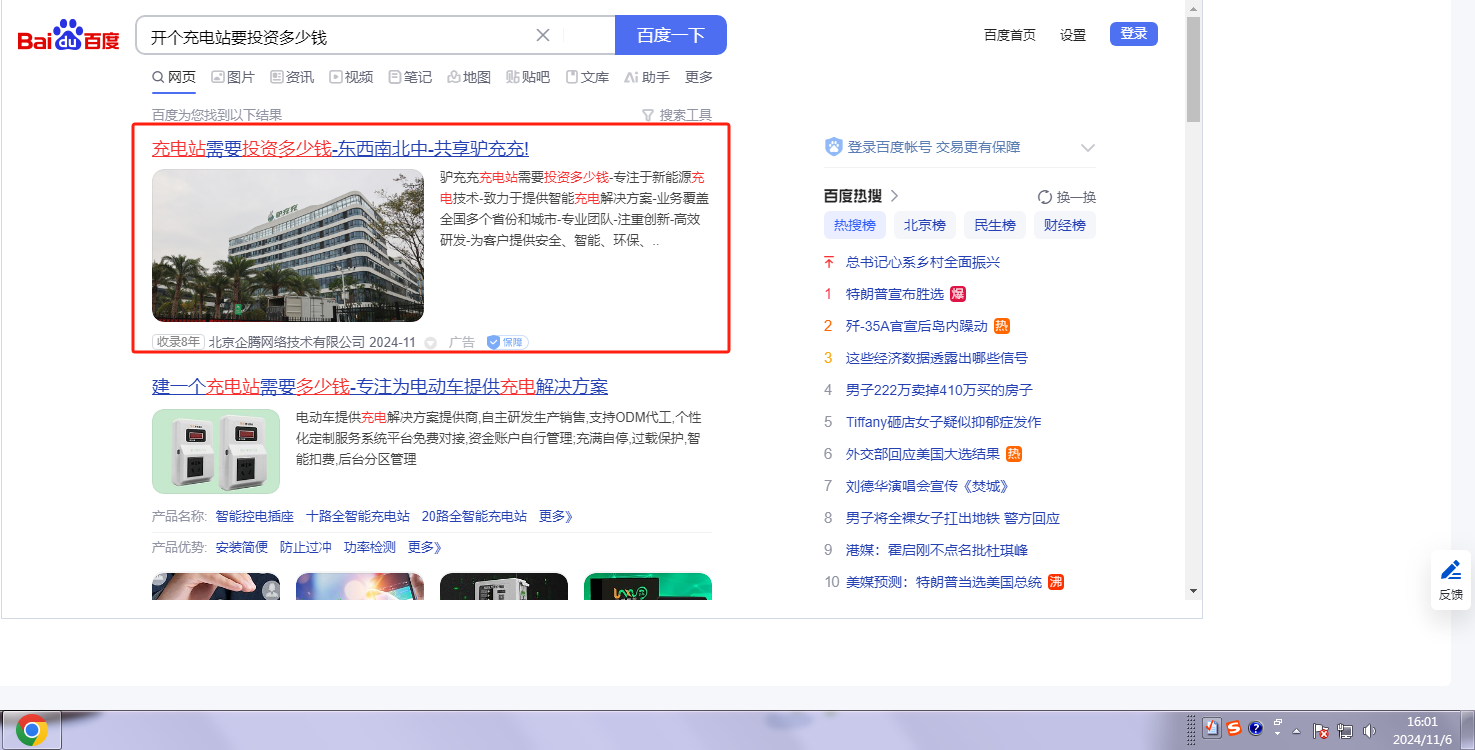1475x750 pixels.
Task: Open hot search 美媒预测:特朗普当选美国总统
Action: [944, 582]
